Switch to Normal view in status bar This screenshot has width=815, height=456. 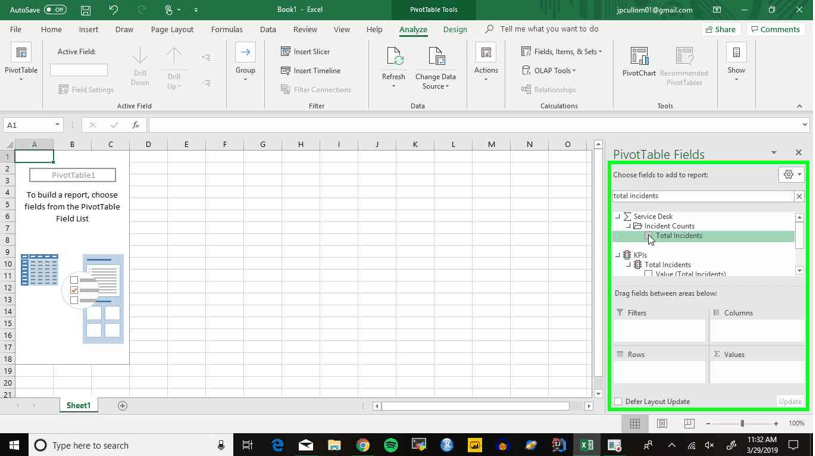(635, 424)
